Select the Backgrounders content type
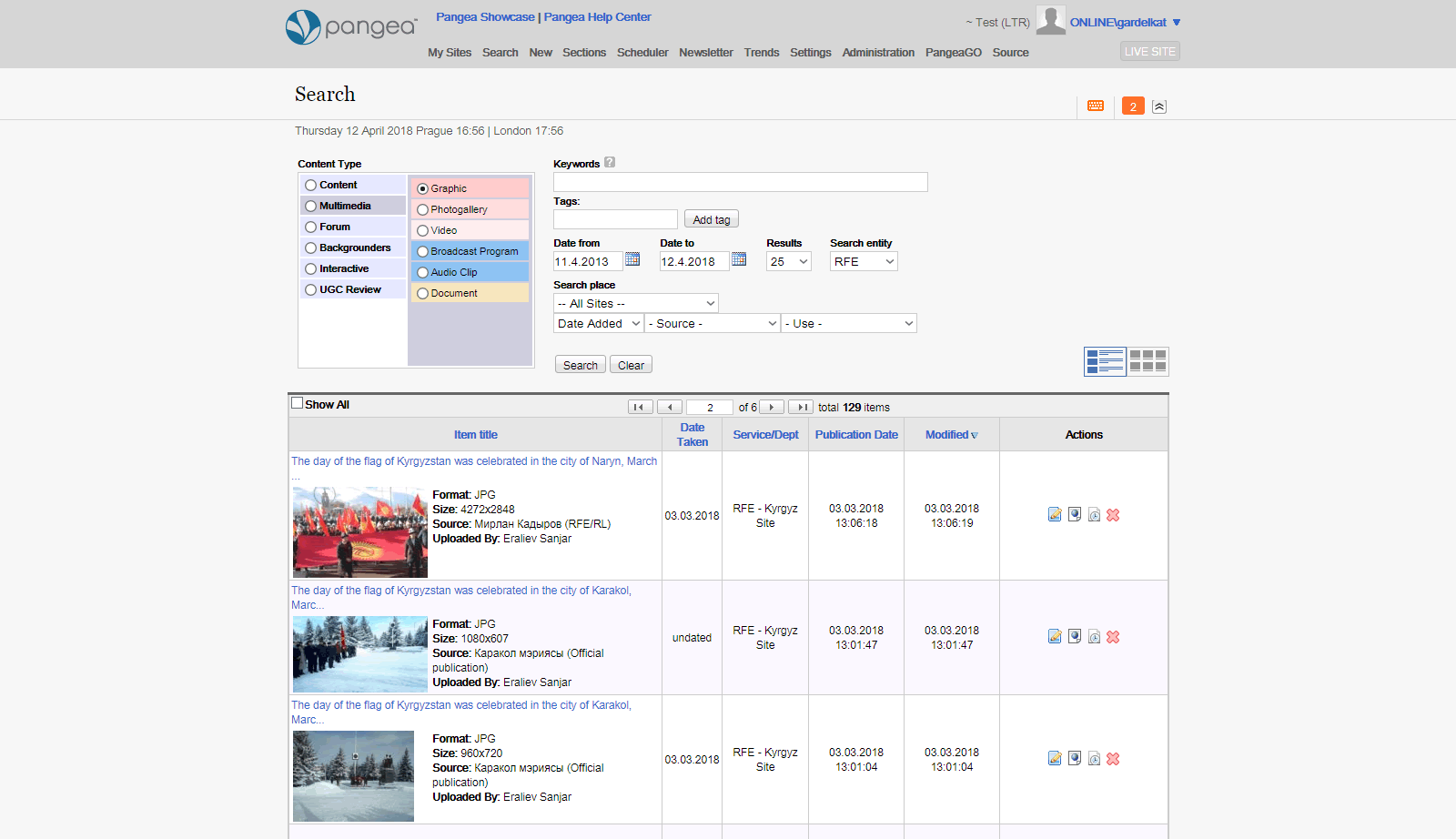The height and width of the screenshot is (839, 1456). [x=311, y=248]
